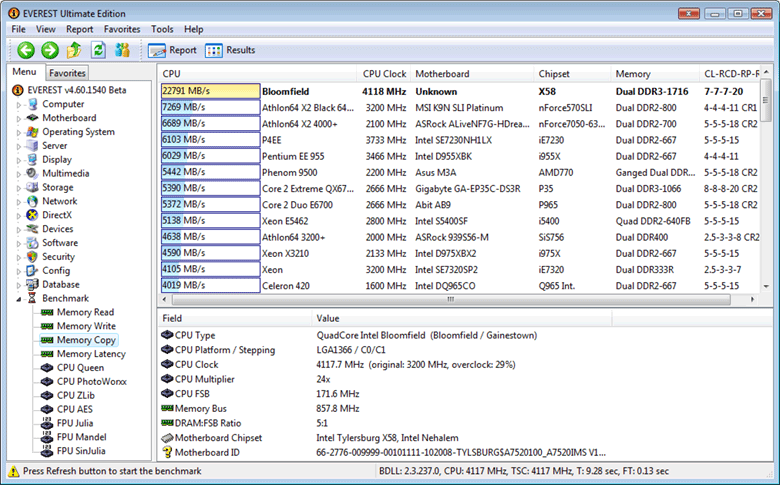Image resolution: width=780 pixels, height=485 pixels.
Task: Select CPU AES benchmark
Action: click(75, 409)
